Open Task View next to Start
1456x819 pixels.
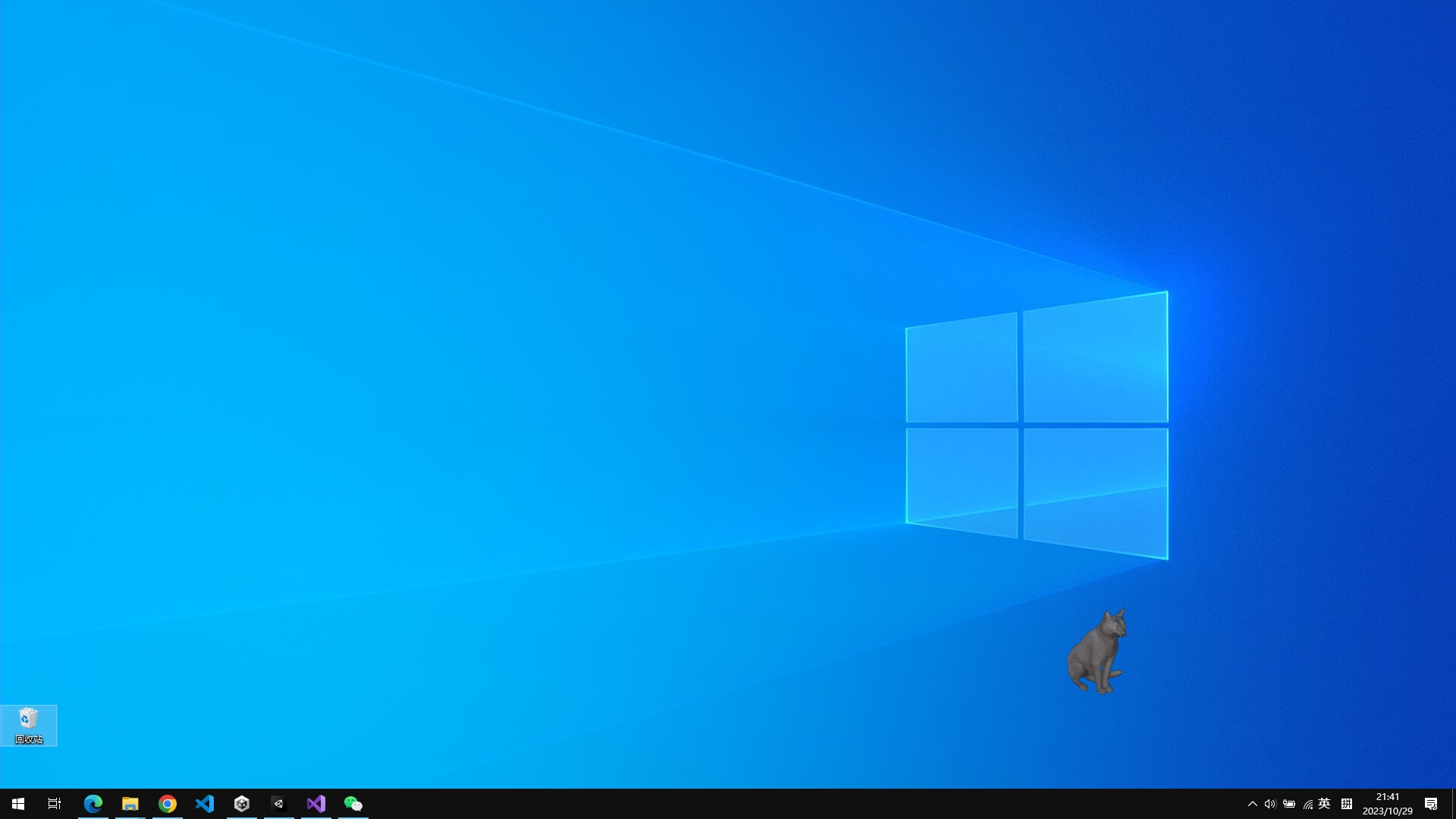[53, 803]
